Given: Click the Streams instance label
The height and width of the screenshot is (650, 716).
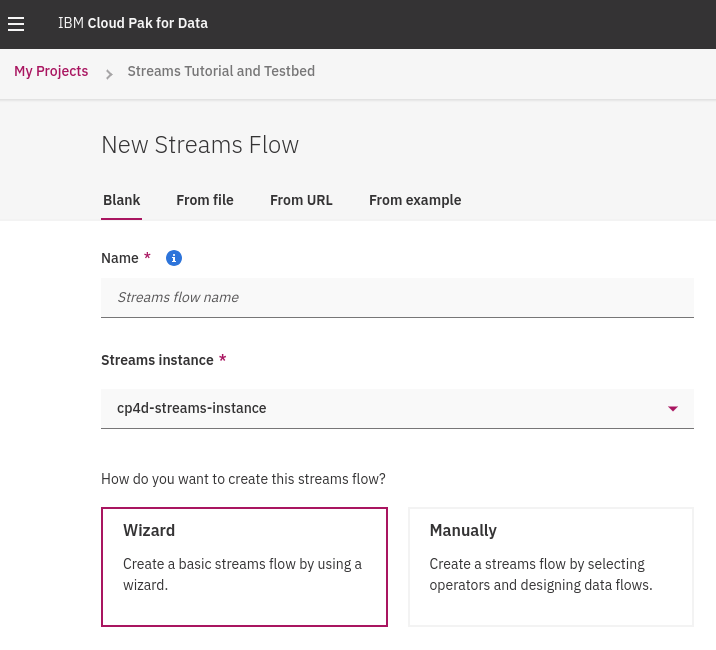Looking at the screenshot, I should coord(157,360).
